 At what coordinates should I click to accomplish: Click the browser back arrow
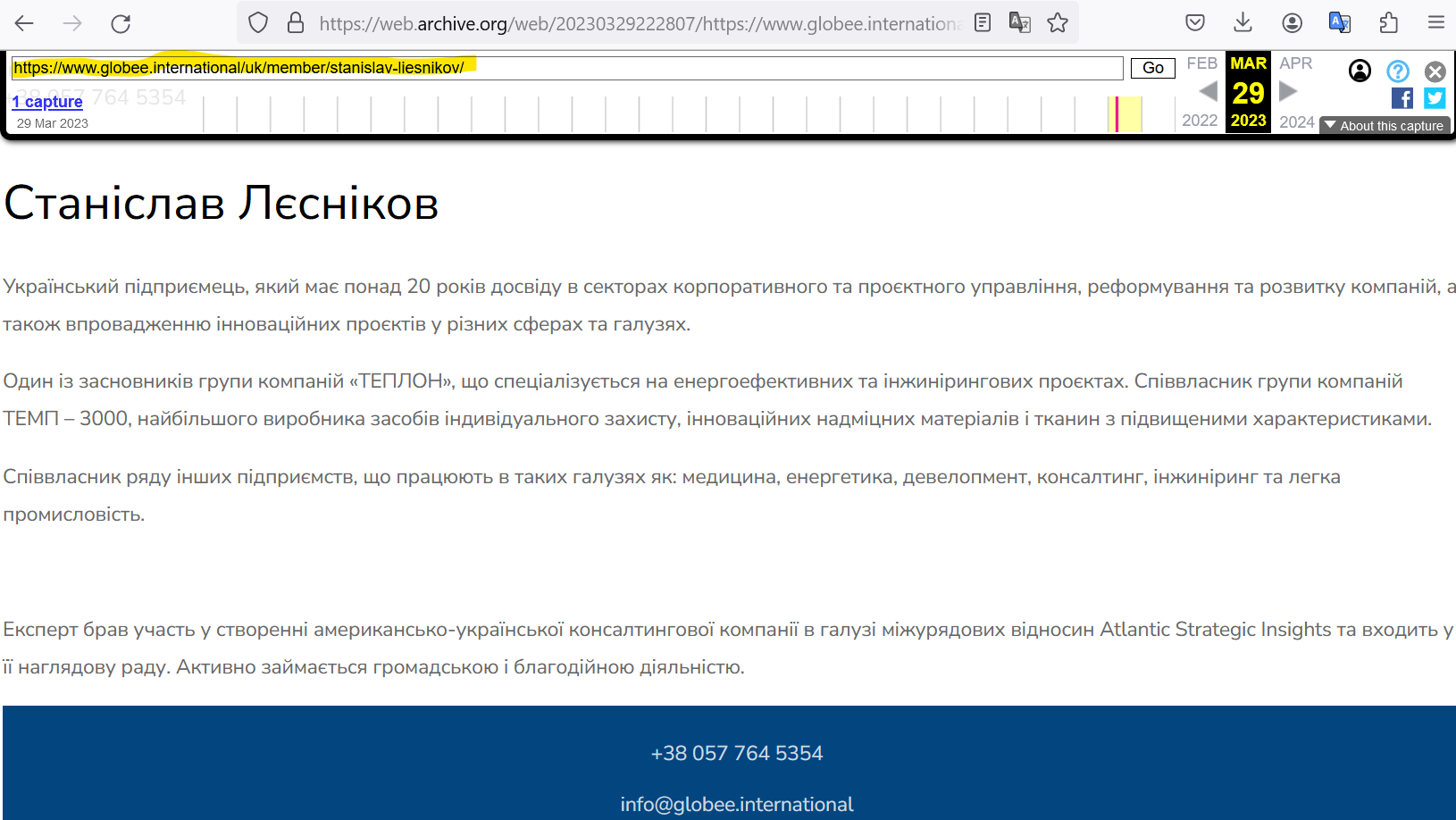pos(25,23)
